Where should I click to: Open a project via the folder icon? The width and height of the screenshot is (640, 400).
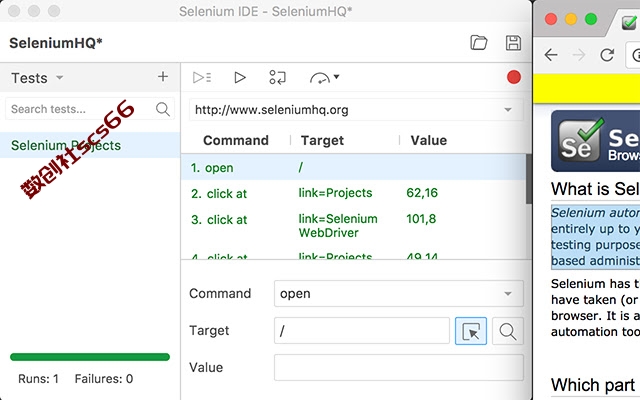click(x=478, y=42)
